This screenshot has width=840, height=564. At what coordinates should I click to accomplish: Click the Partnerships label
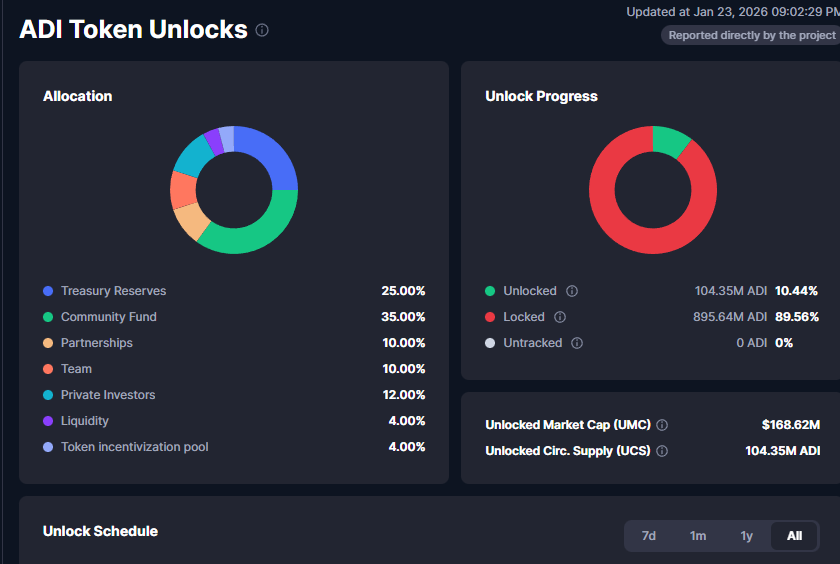[x=97, y=343]
